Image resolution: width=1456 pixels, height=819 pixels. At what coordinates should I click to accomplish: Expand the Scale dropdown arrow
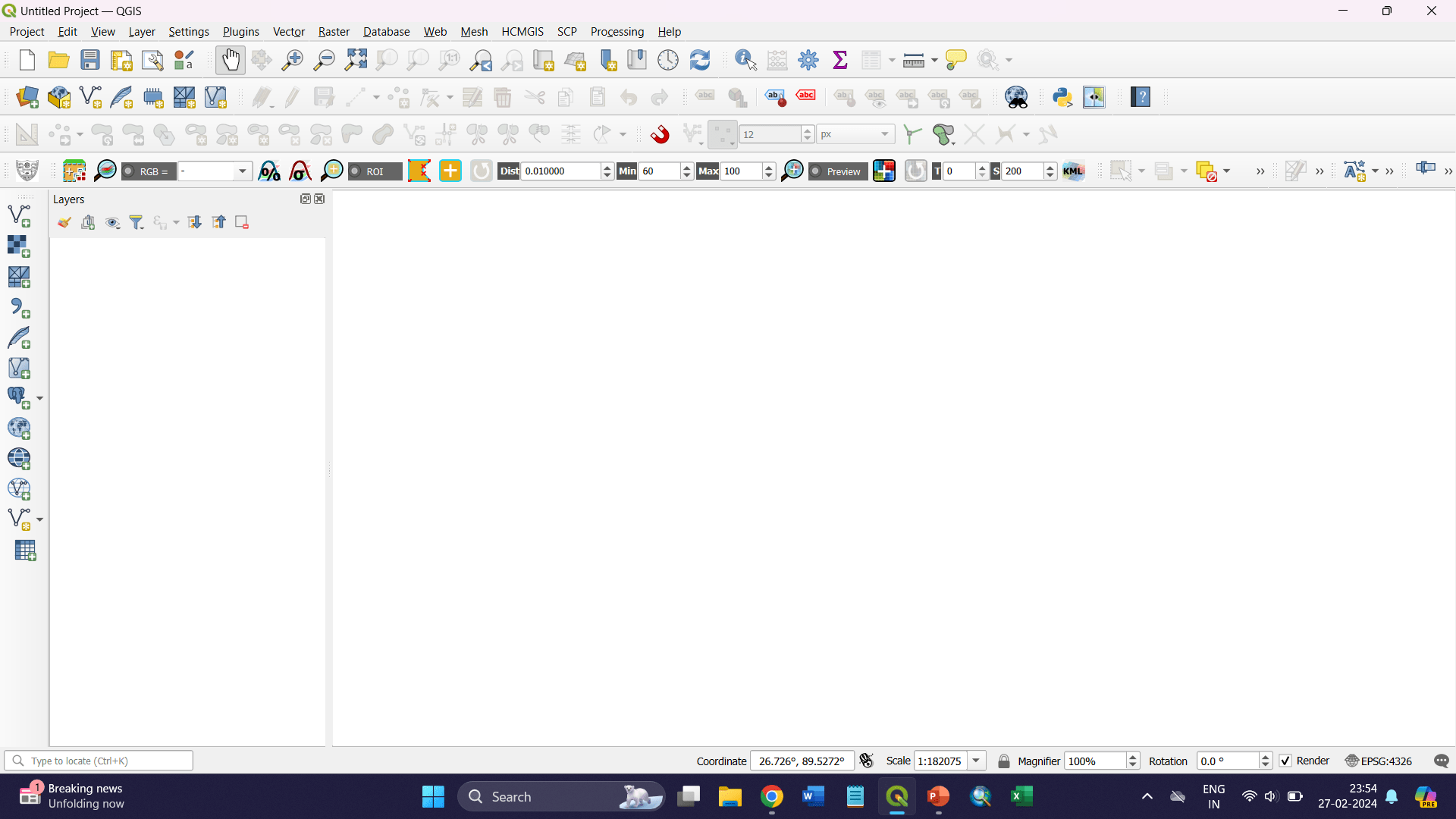point(977,761)
